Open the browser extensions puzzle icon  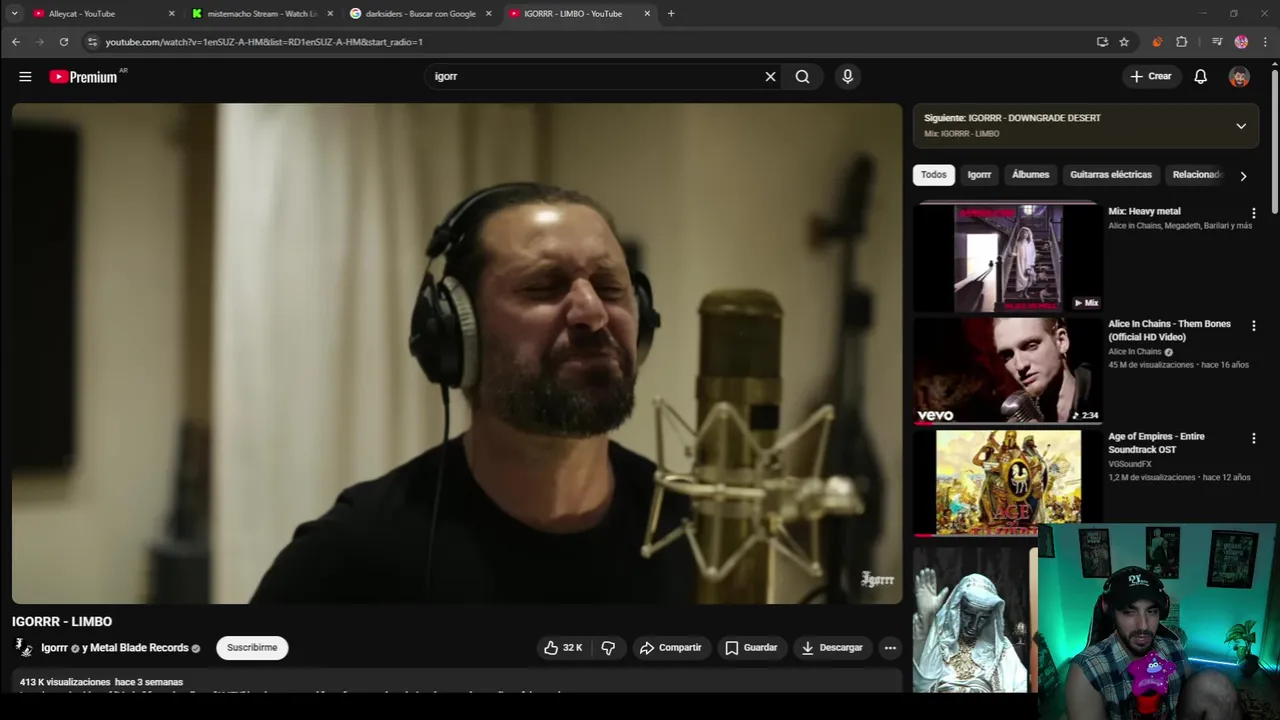pos(1182,42)
